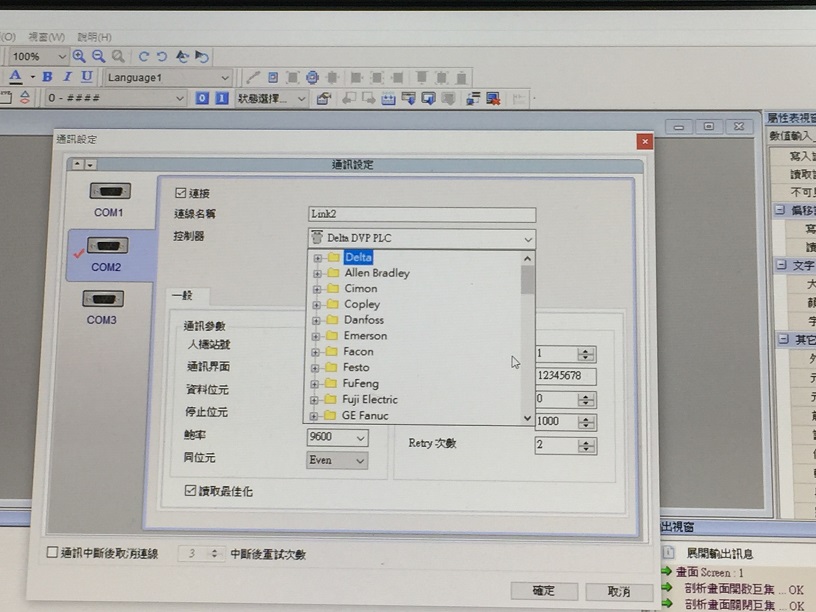Screen dimensions: 816x612
Task: Open the 視窗(W) menu
Action: point(46,37)
